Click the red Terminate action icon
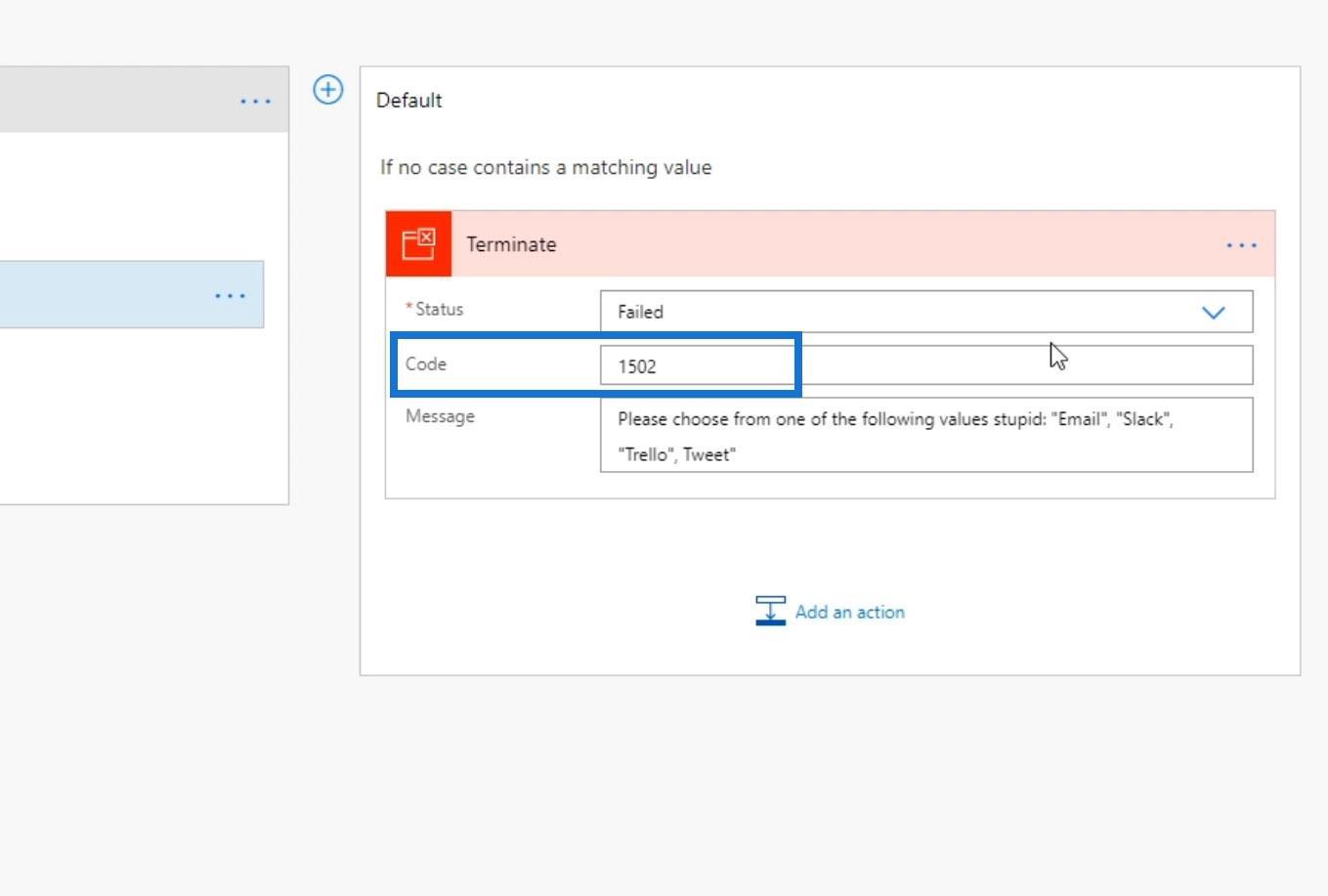Screen dimensions: 1328x896 point(418,243)
